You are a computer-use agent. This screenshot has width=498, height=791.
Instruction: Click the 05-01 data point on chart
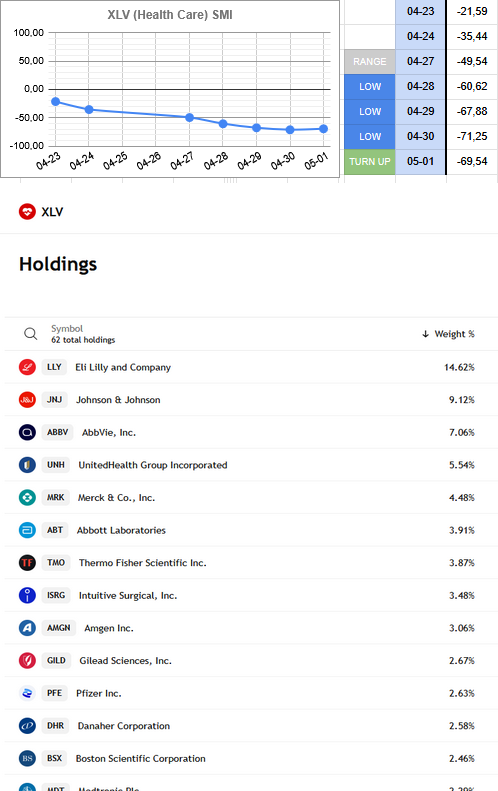click(323, 129)
